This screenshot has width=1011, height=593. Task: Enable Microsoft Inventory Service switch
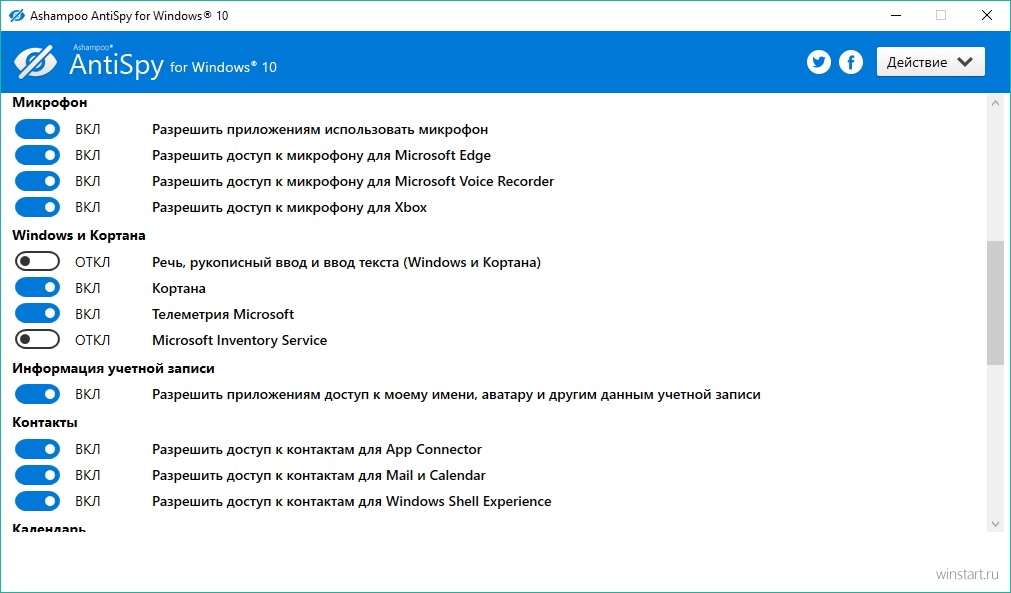click(x=37, y=339)
